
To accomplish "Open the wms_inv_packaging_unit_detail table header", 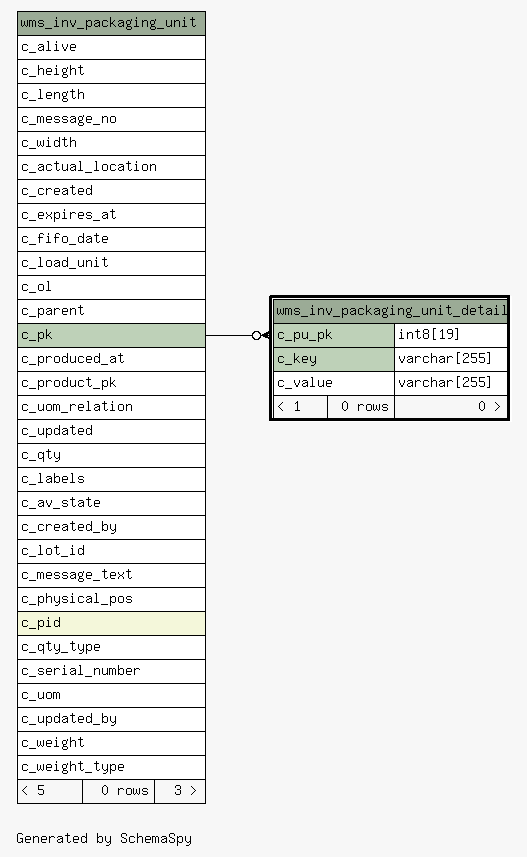I will [x=390, y=311].
